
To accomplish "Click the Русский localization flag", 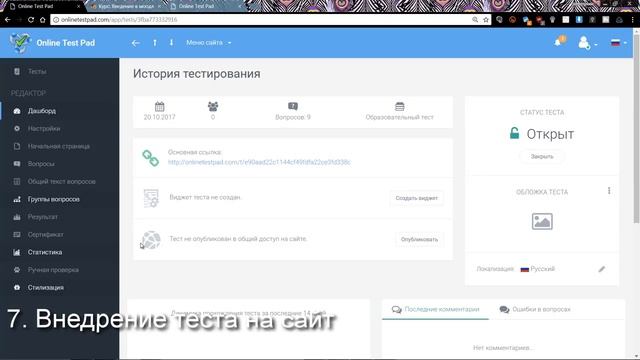I will 525,269.
